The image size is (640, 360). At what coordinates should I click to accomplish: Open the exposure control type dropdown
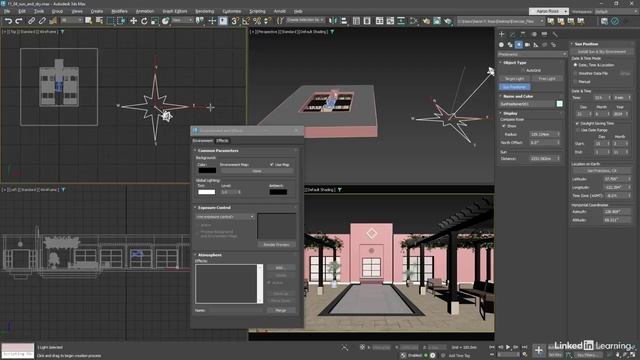click(x=225, y=217)
